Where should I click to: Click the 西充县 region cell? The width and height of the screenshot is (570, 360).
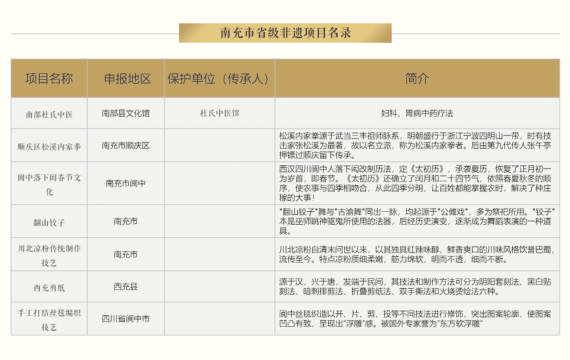[125, 287]
